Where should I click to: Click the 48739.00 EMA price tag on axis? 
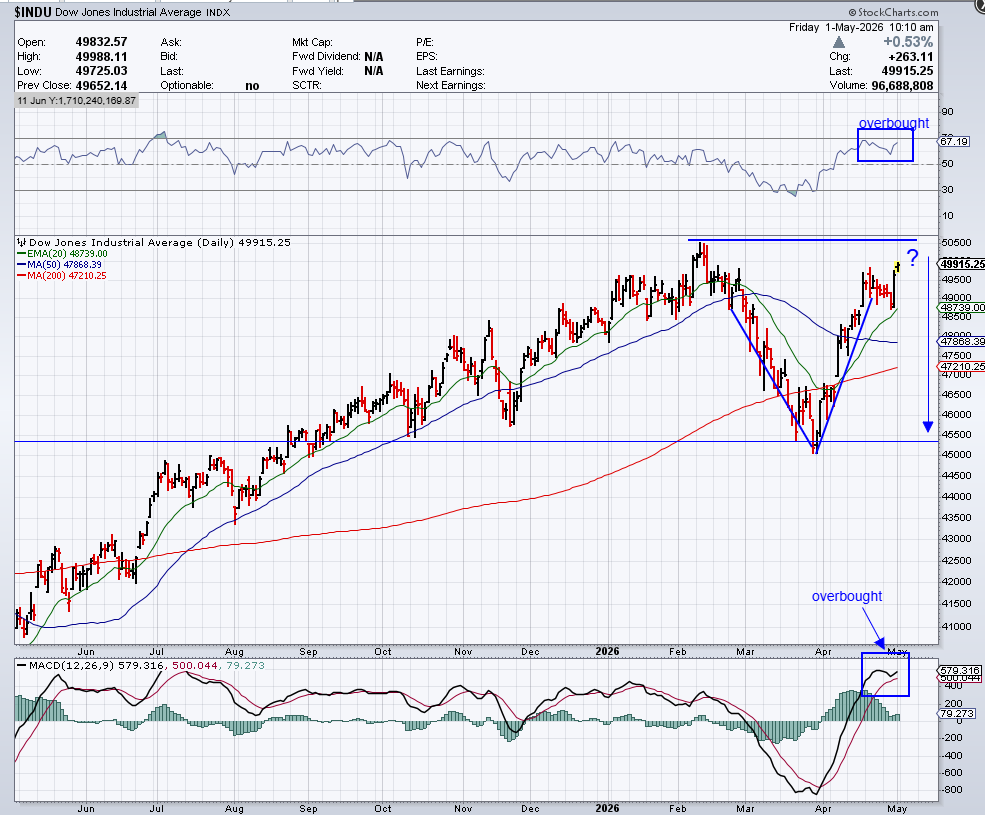(x=962, y=308)
